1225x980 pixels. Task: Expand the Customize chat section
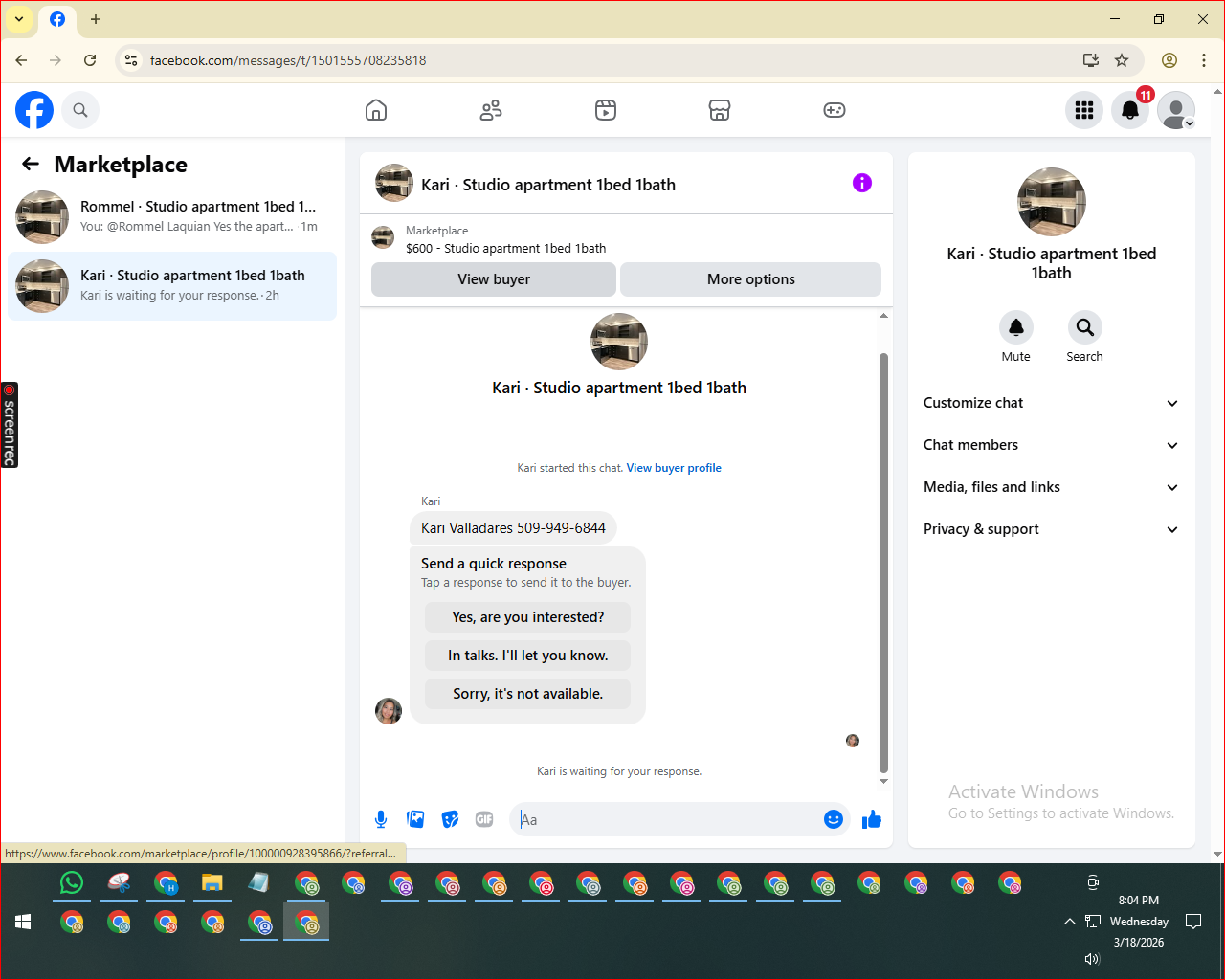[x=1051, y=403]
